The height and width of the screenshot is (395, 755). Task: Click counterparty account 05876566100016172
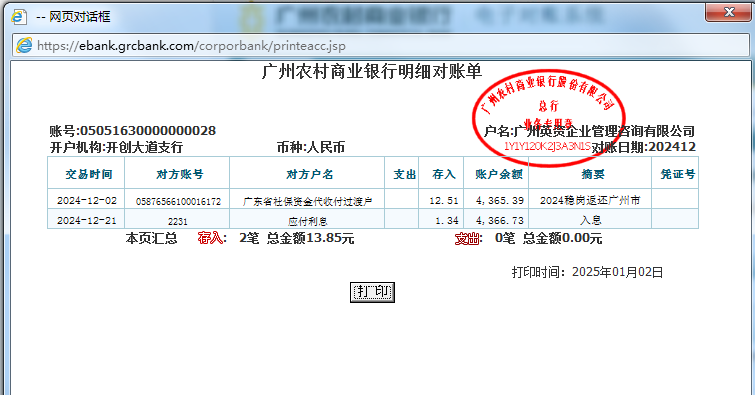[x=178, y=201]
